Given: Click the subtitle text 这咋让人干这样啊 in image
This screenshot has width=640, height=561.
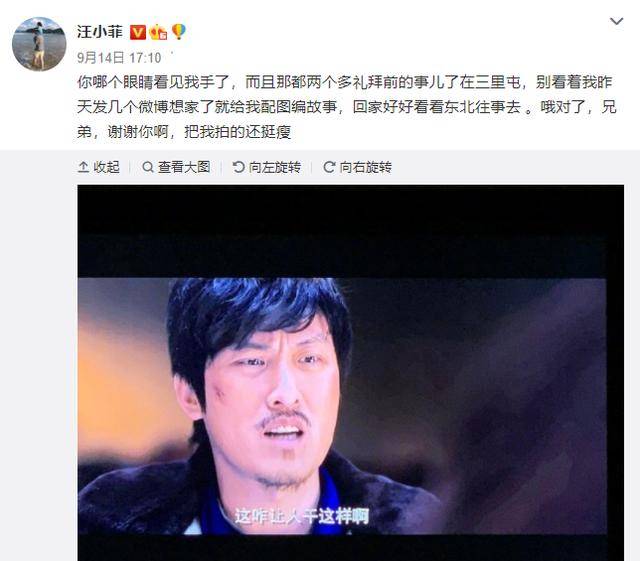Looking at the screenshot, I should pyautogui.click(x=302, y=516).
